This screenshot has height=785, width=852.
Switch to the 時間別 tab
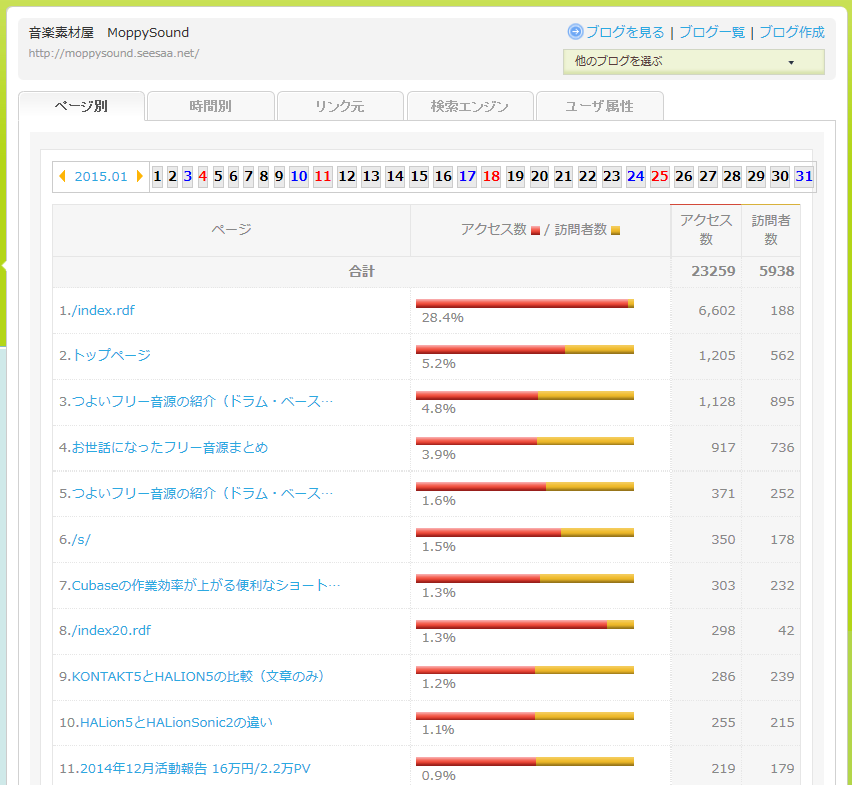pyautogui.click(x=210, y=106)
